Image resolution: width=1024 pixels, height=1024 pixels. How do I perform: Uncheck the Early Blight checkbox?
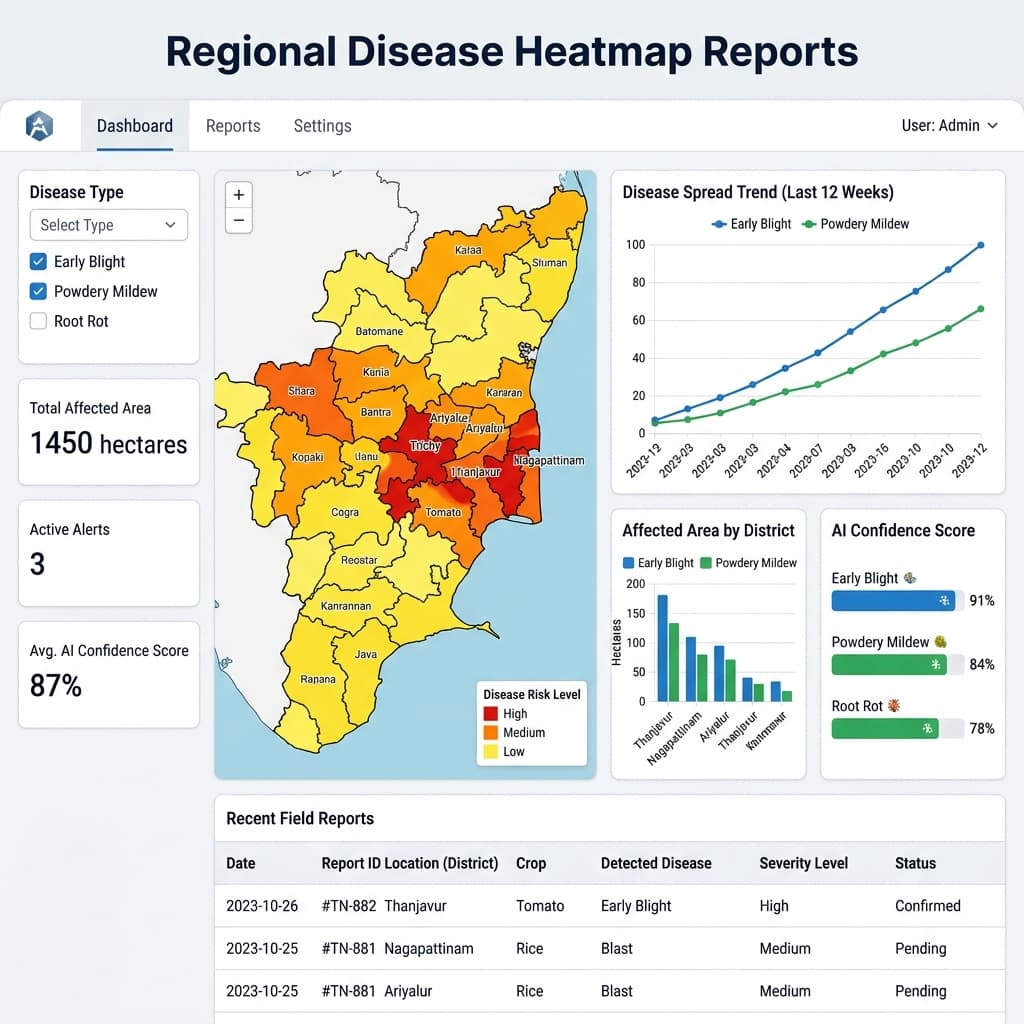(39, 262)
